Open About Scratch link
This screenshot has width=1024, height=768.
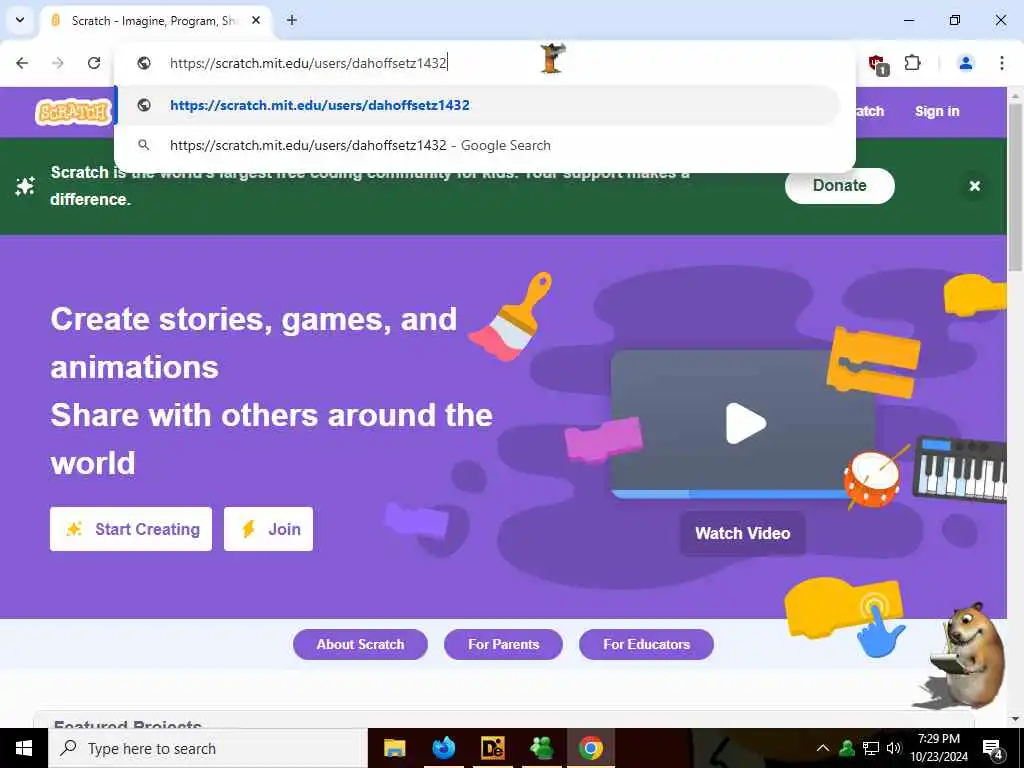click(360, 645)
